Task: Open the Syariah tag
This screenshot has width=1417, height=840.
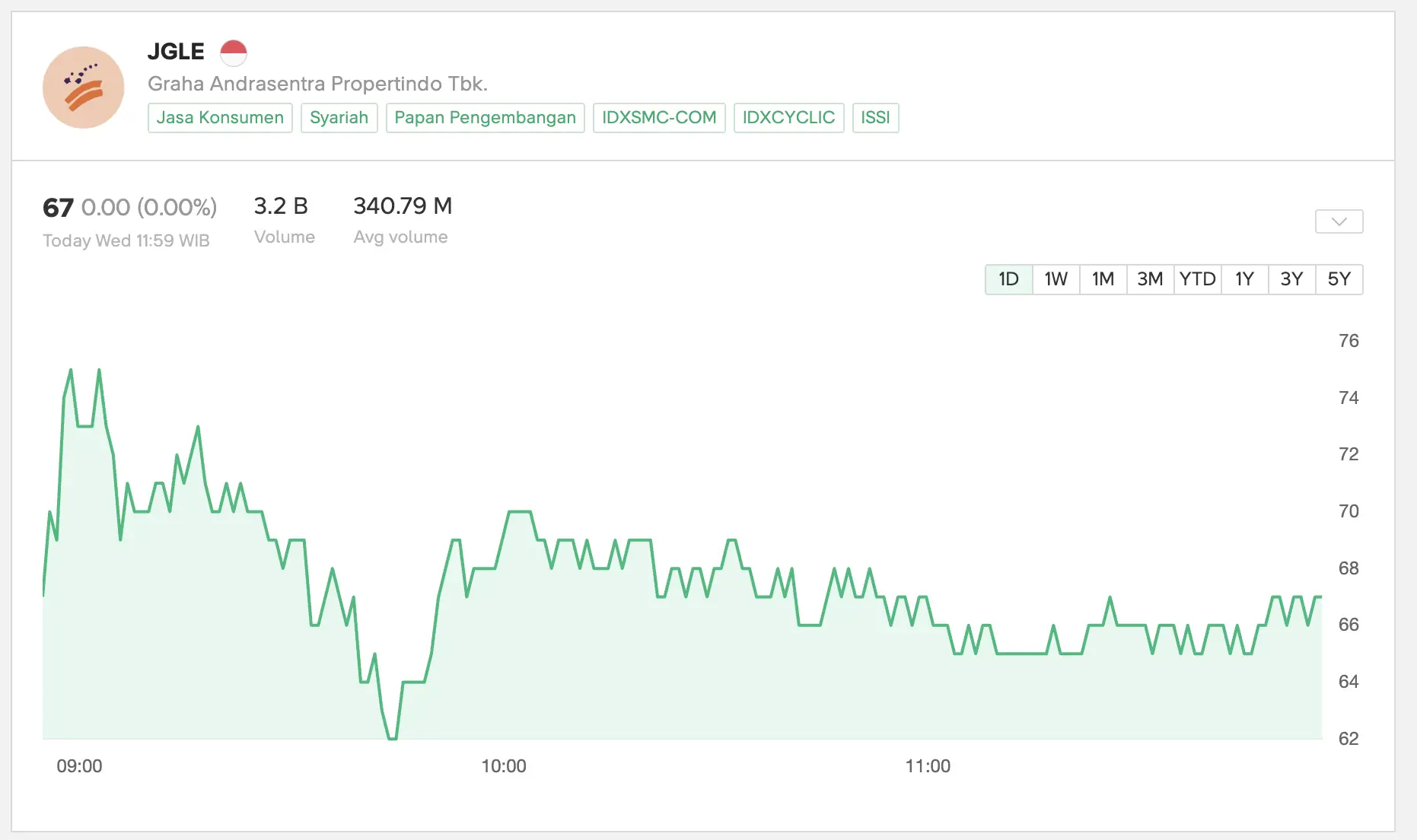Action: pos(339,118)
